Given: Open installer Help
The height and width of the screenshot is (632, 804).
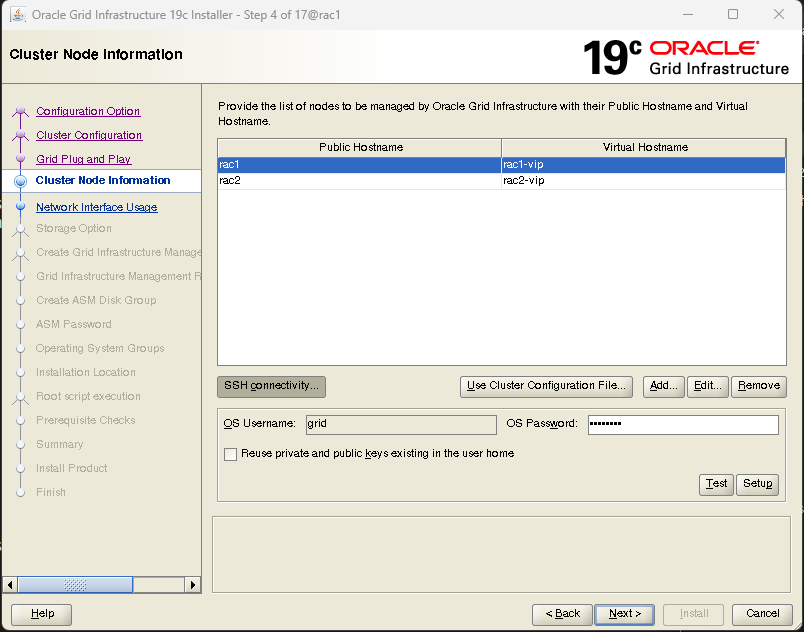Looking at the screenshot, I should [42, 614].
